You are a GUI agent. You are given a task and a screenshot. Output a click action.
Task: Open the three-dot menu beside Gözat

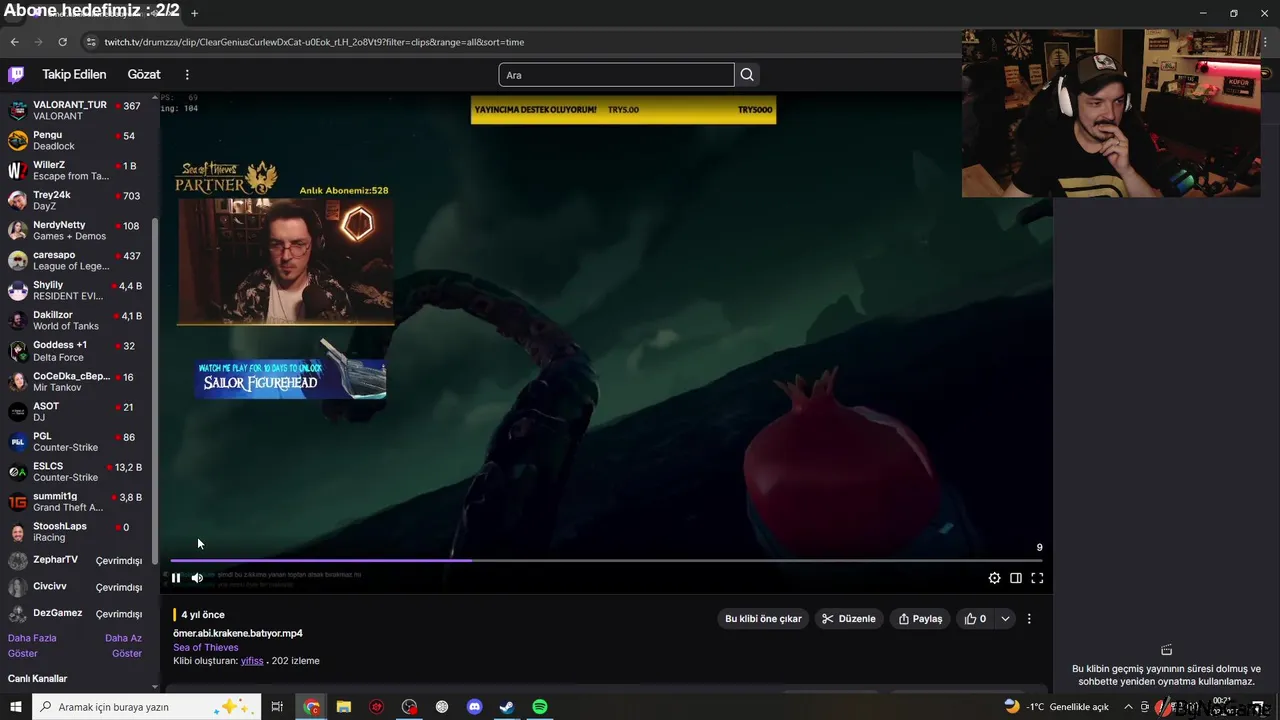187,75
